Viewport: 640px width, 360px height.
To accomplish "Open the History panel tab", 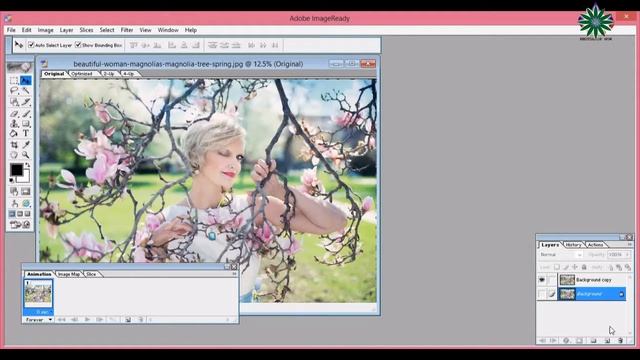I will pyautogui.click(x=573, y=245).
